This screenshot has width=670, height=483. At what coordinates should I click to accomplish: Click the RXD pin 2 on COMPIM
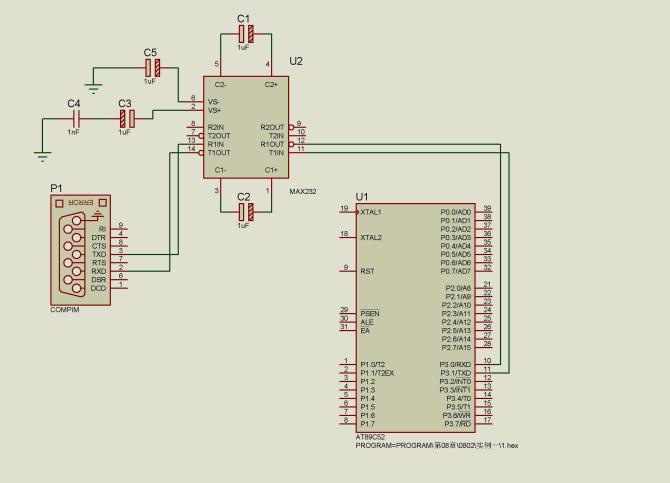pyautogui.click(x=119, y=271)
